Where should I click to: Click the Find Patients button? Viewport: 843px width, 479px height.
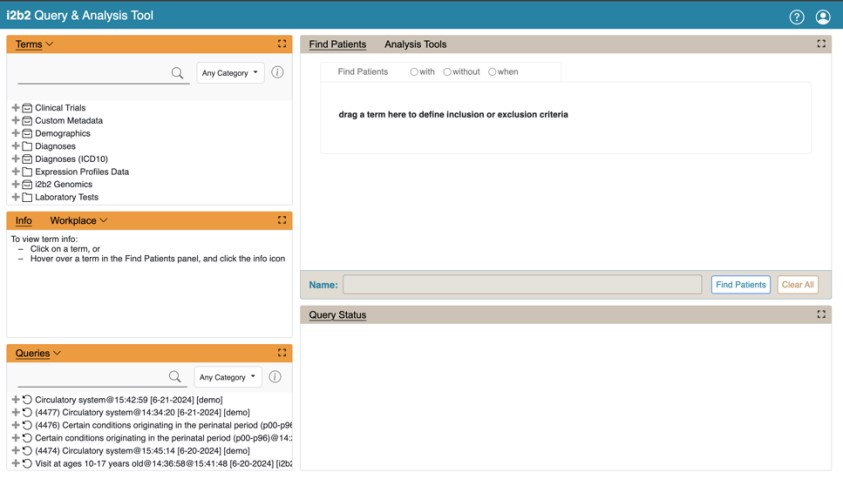[x=740, y=285]
